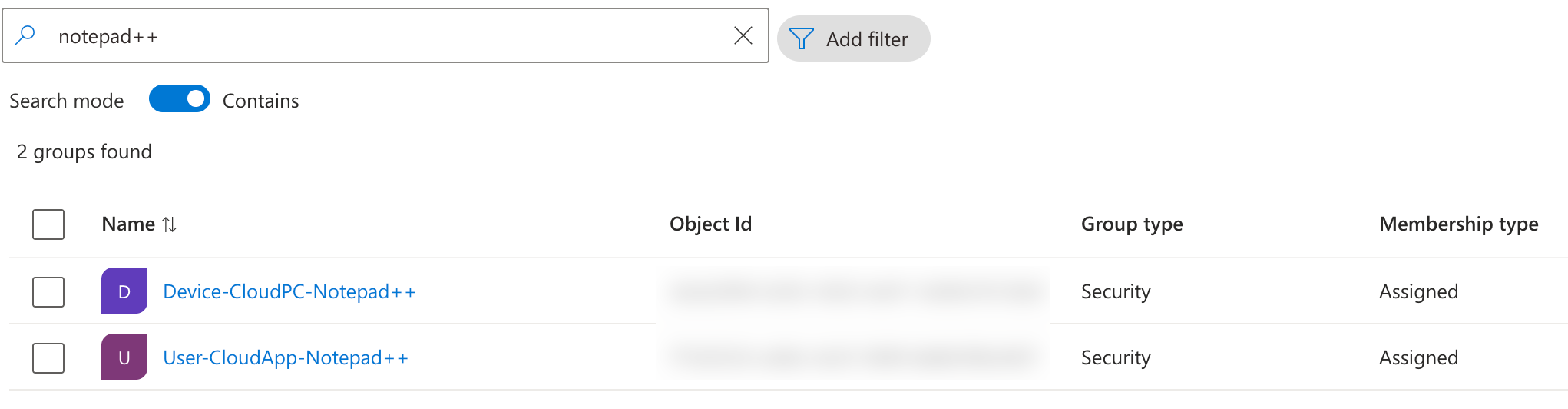Click the Membership type column header
Image resolution: width=1568 pixels, height=409 pixels.
click(1458, 224)
